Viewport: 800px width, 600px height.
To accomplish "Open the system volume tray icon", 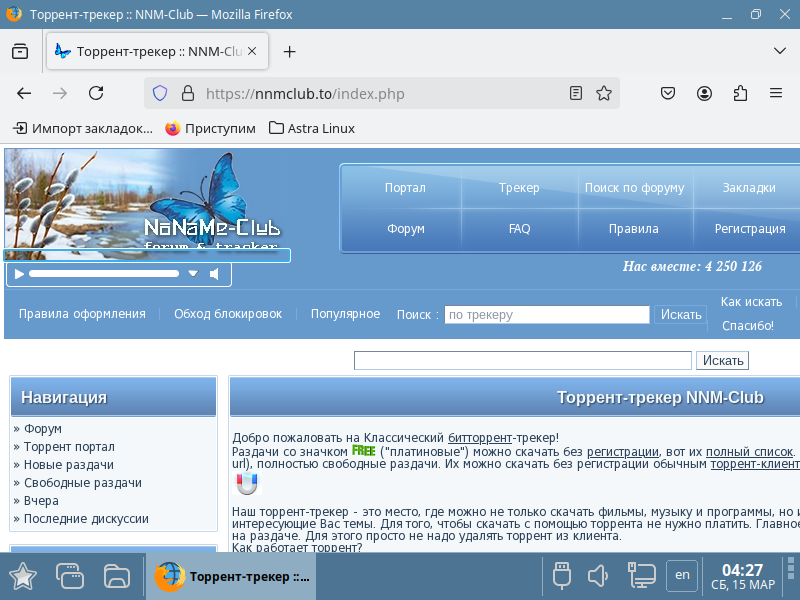I will pos(597,576).
